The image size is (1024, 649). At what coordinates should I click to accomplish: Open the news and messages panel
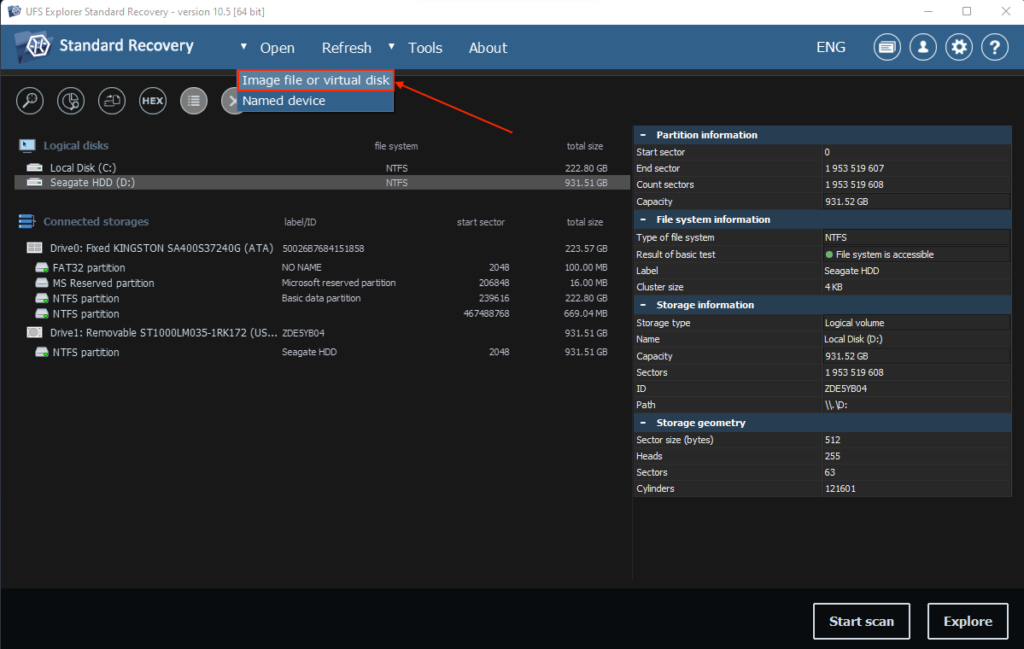tap(887, 47)
